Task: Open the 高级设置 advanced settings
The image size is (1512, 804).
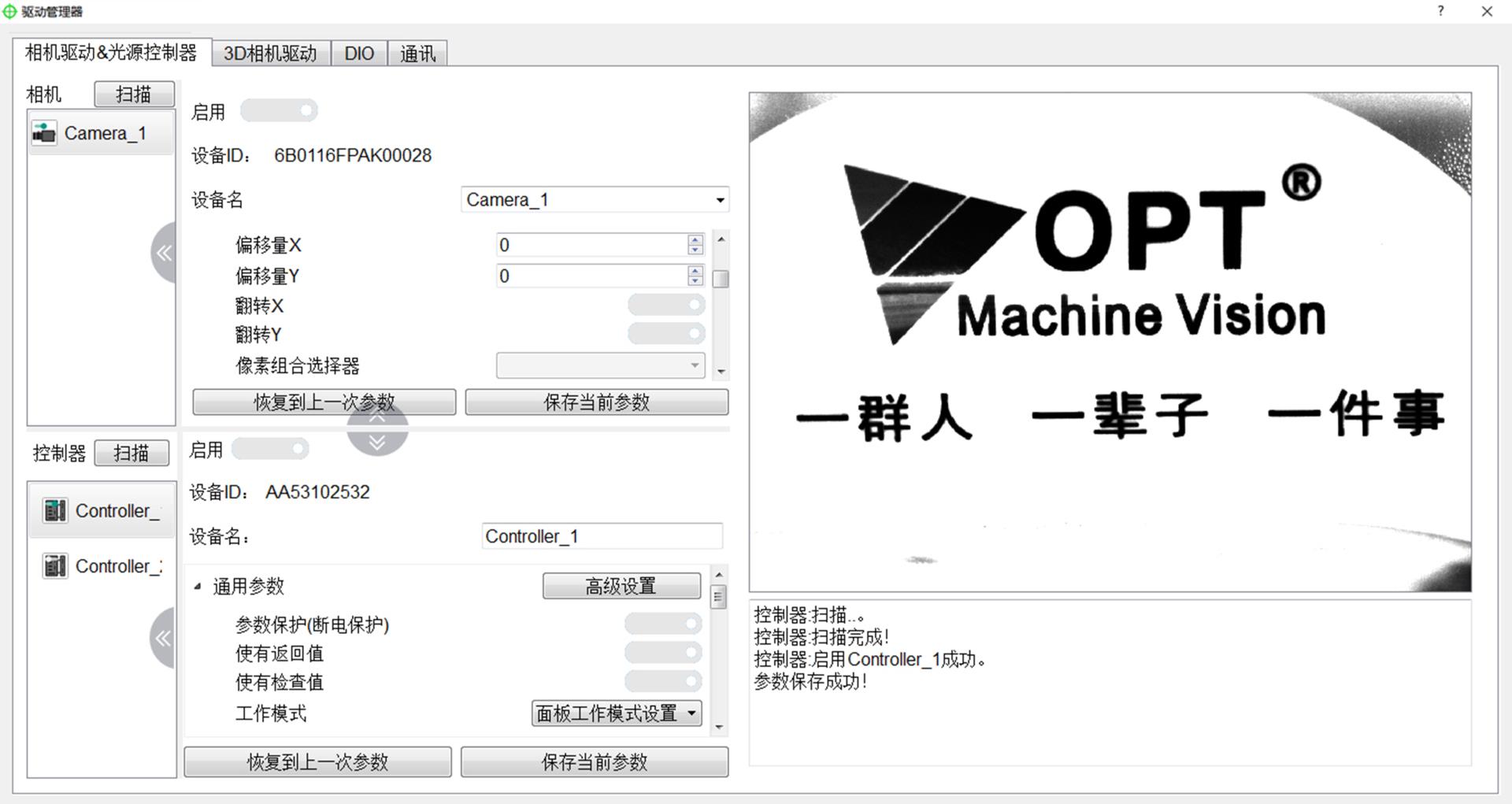Action: pyautogui.click(x=621, y=586)
